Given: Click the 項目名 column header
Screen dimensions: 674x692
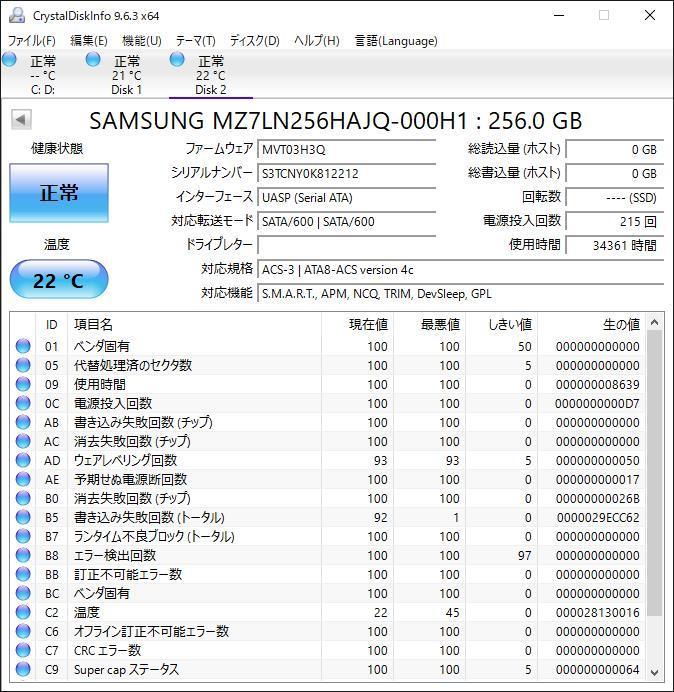Looking at the screenshot, I should coord(194,324).
